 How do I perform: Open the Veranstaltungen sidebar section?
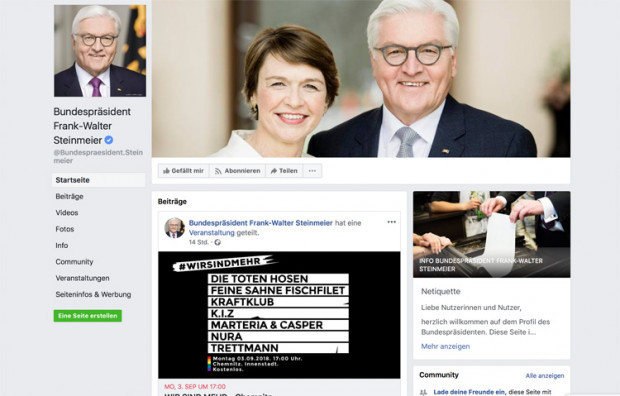click(x=82, y=278)
